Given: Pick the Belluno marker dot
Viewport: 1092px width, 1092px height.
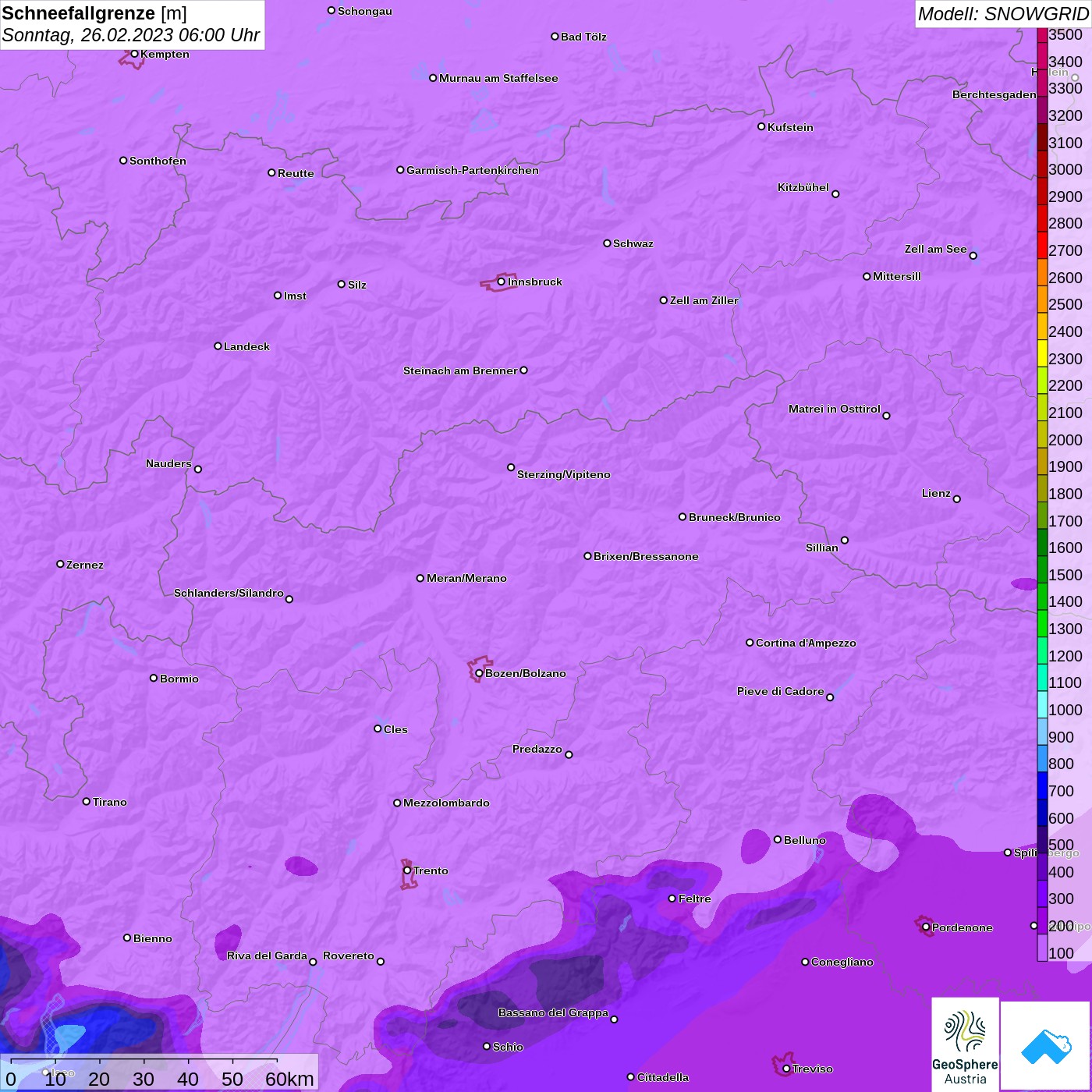Looking at the screenshot, I should [x=777, y=839].
